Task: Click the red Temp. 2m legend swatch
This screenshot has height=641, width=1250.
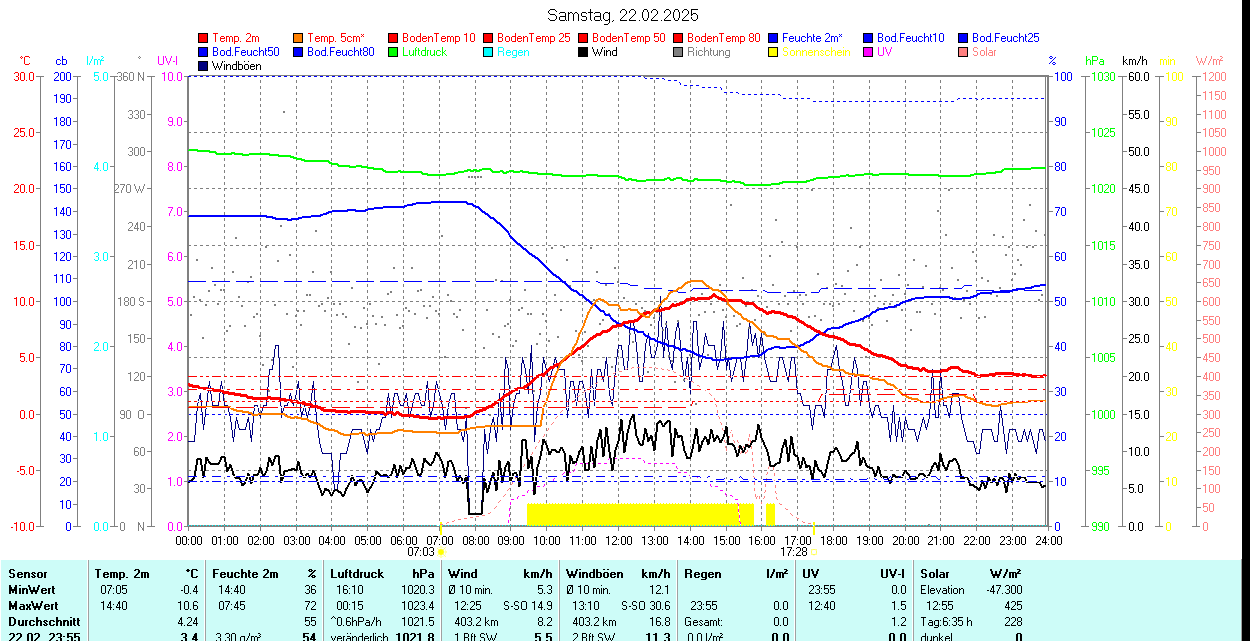Action: tap(204, 38)
